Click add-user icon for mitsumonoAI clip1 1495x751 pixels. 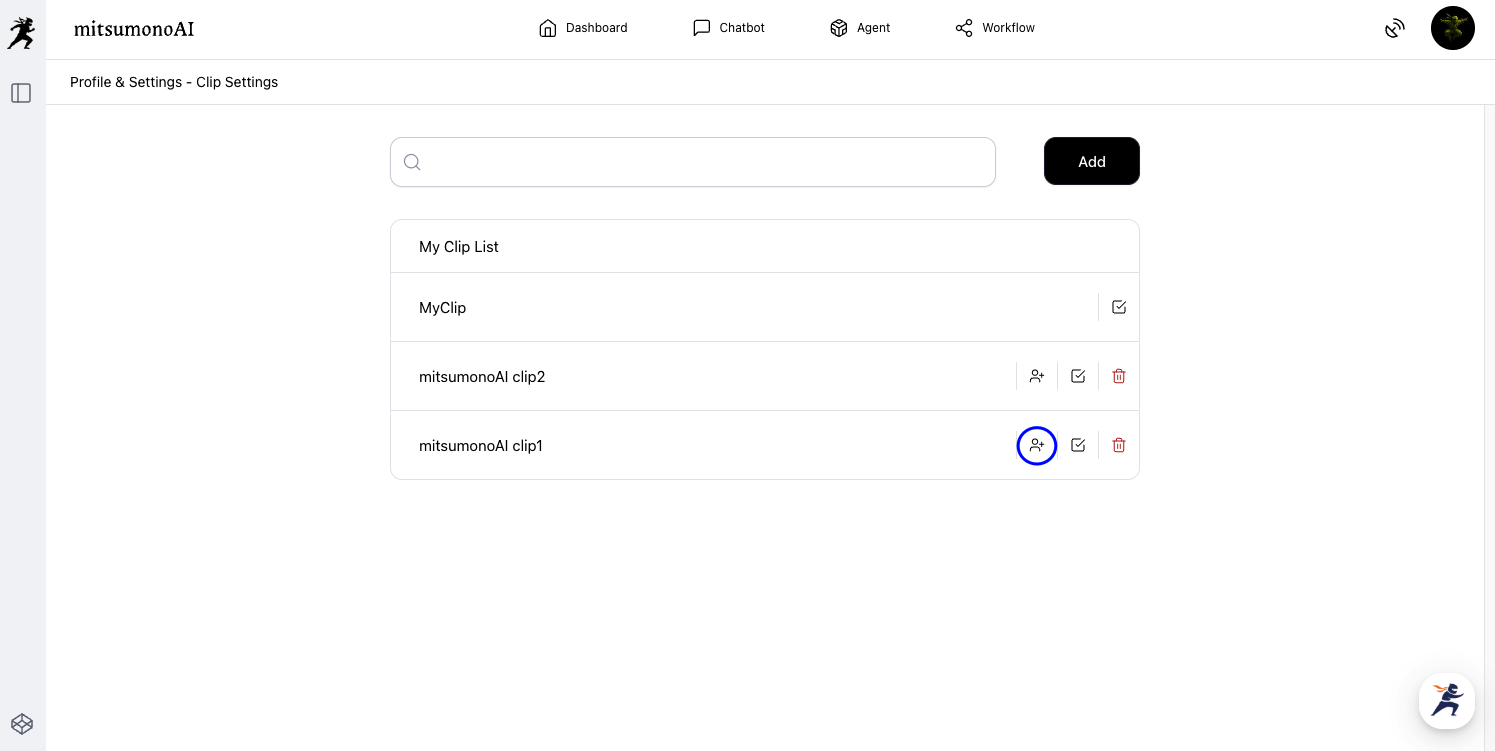click(x=1037, y=445)
